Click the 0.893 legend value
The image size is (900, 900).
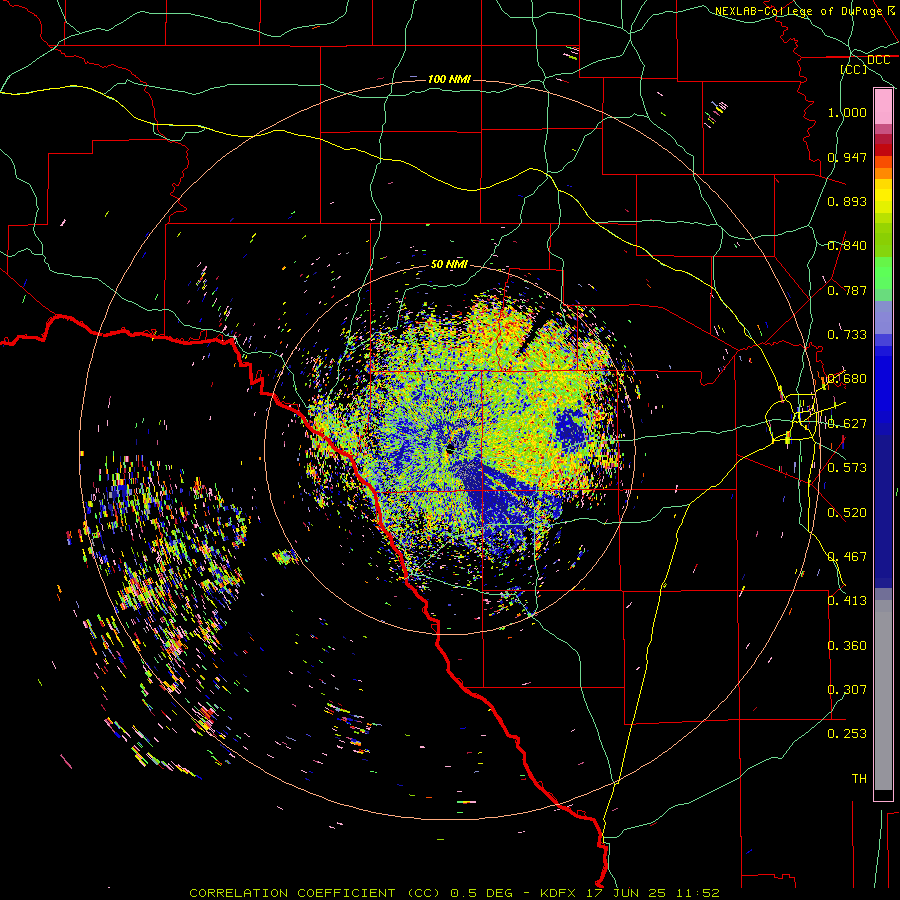pos(847,201)
